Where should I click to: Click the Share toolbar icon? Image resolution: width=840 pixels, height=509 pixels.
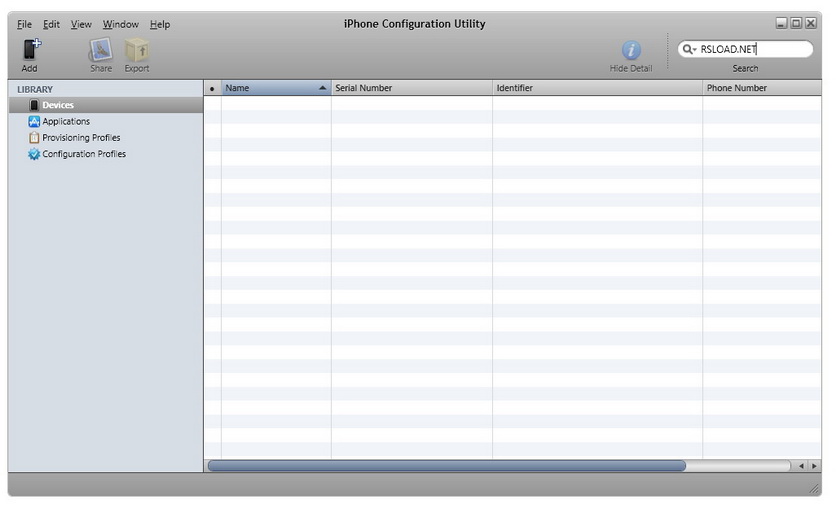pyautogui.click(x=101, y=50)
